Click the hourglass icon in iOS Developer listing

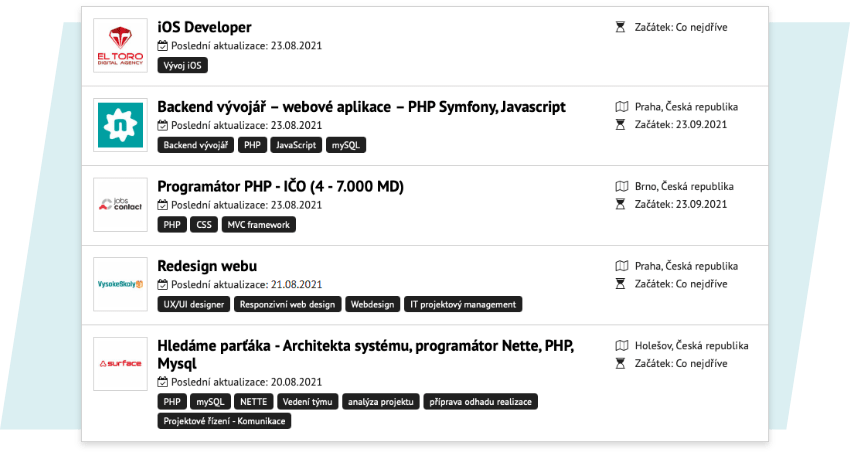(621, 27)
